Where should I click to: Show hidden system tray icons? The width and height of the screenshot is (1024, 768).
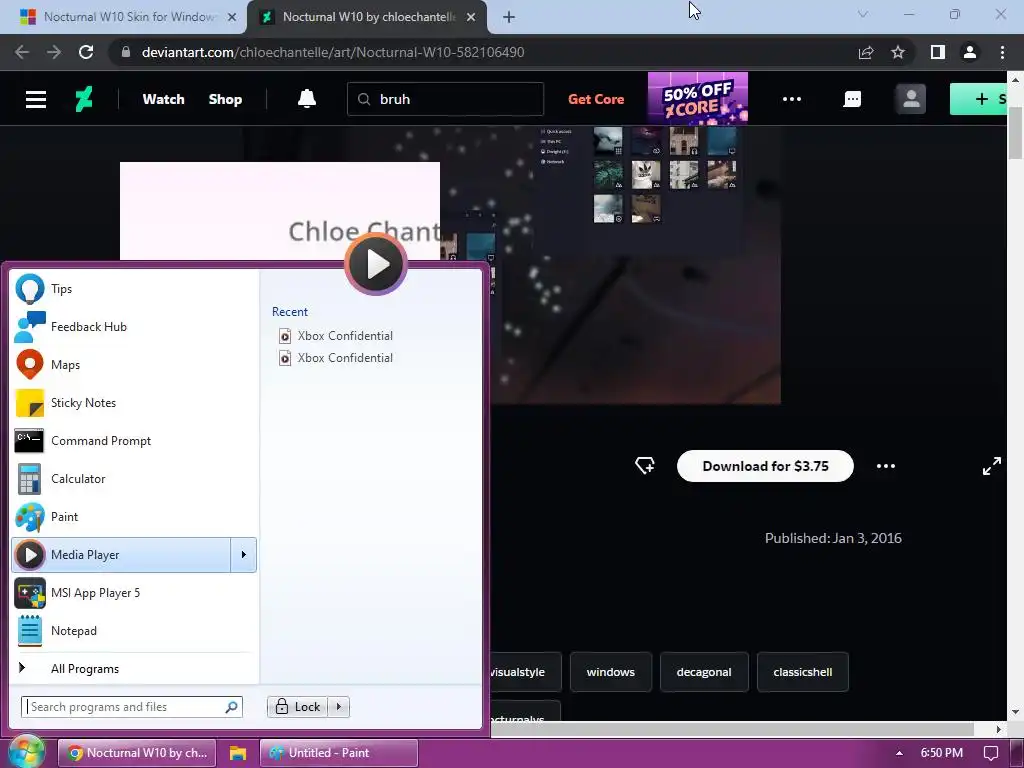click(899, 753)
